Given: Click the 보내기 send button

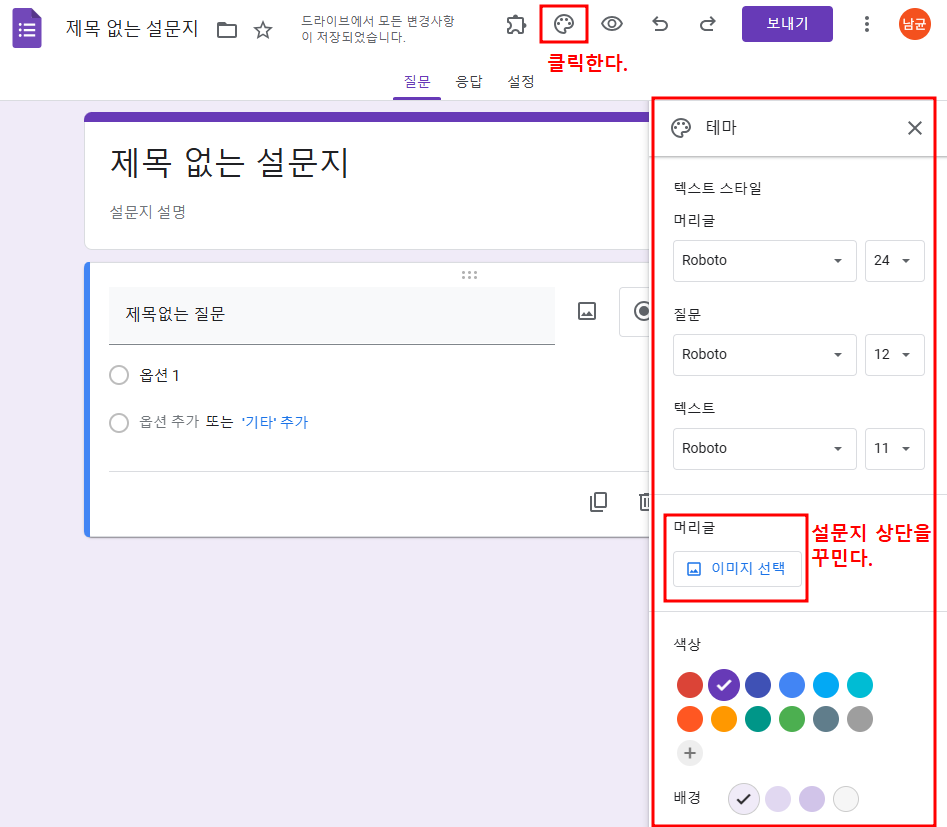Looking at the screenshot, I should point(786,24).
